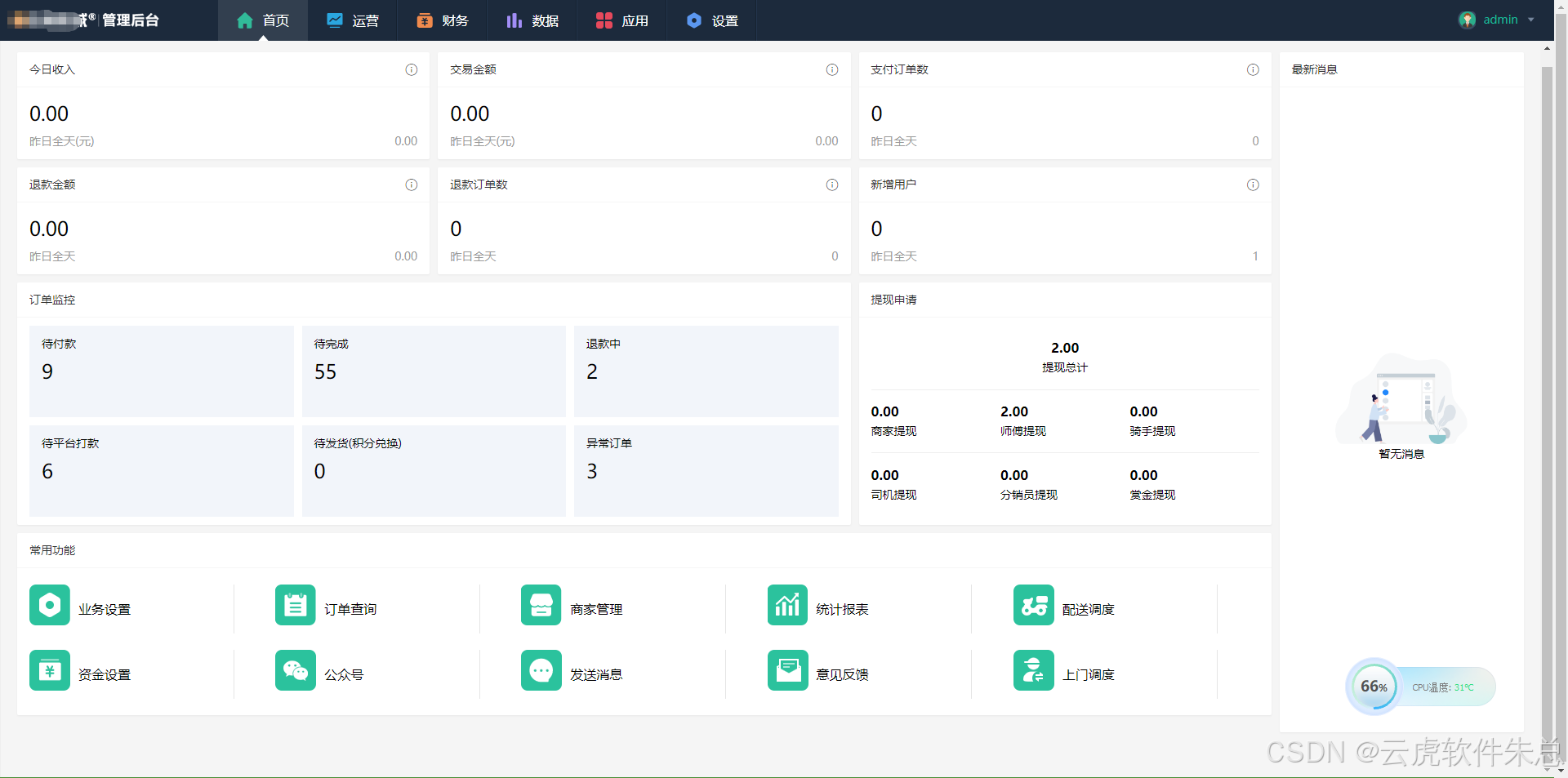Open the 发送消息 chat bubble icon
1568x778 pixels.
coord(541,670)
